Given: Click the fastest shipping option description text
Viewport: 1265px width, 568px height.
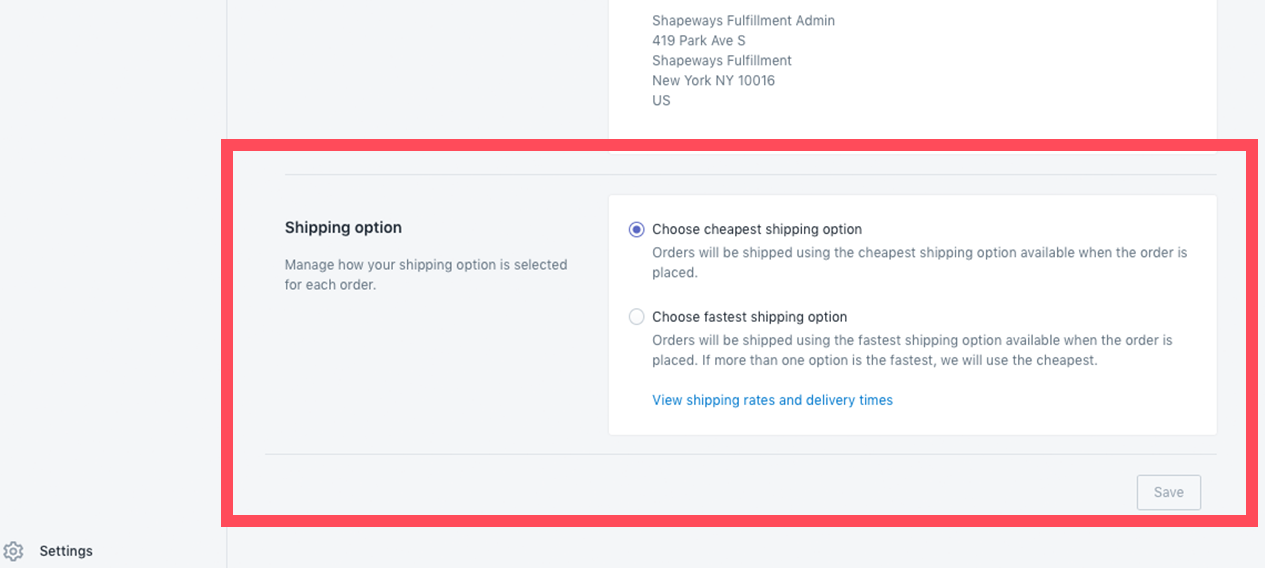Looking at the screenshot, I should [912, 350].
